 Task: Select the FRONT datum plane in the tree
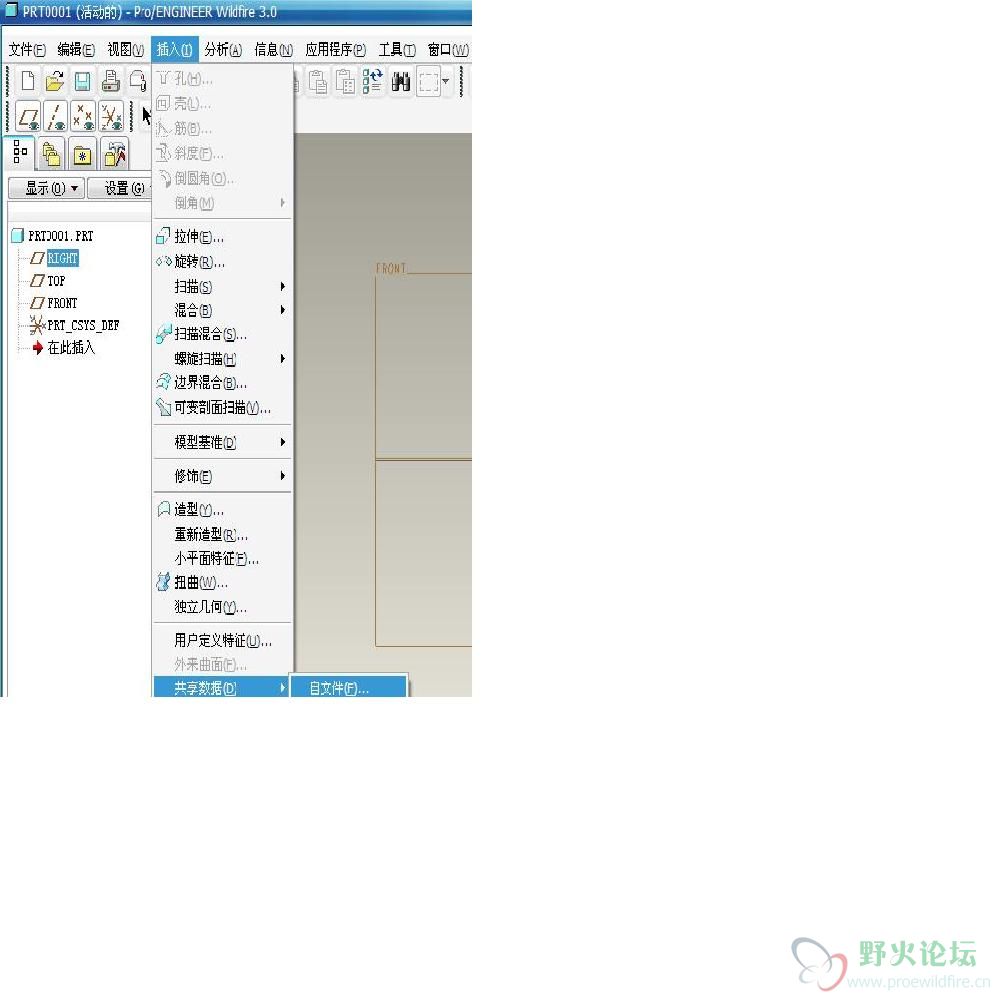[54, 303]
